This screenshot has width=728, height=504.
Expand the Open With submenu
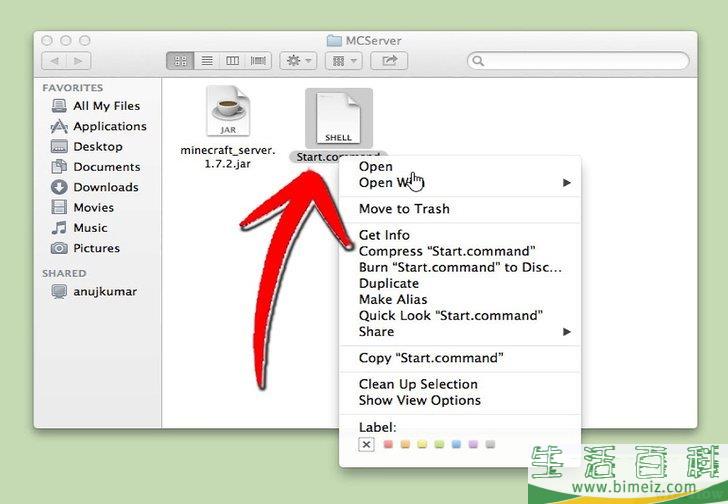tap(460, 183)
